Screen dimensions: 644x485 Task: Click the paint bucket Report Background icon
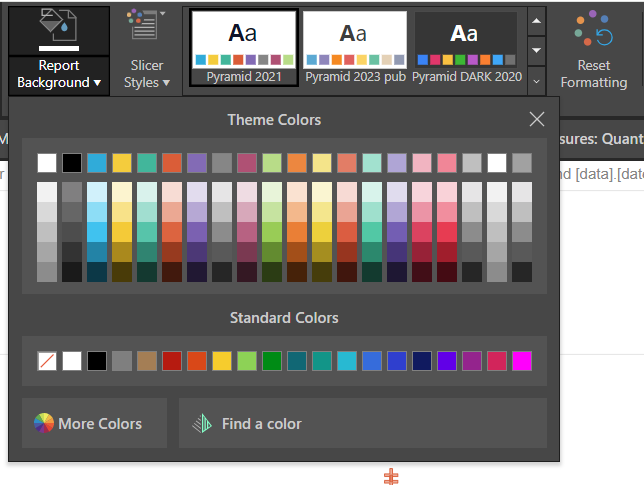click(x=59, y=29)
